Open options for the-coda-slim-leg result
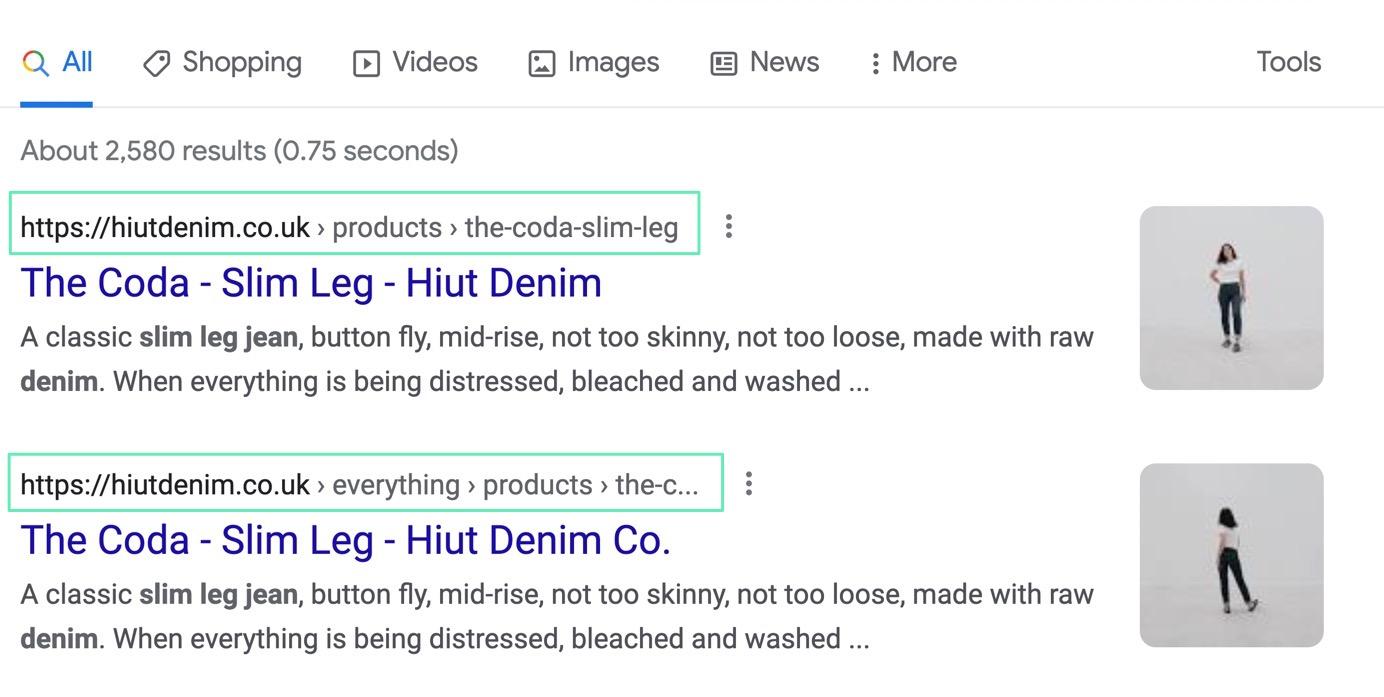Viewport: 1384px width, 697px height. (729, 227)
